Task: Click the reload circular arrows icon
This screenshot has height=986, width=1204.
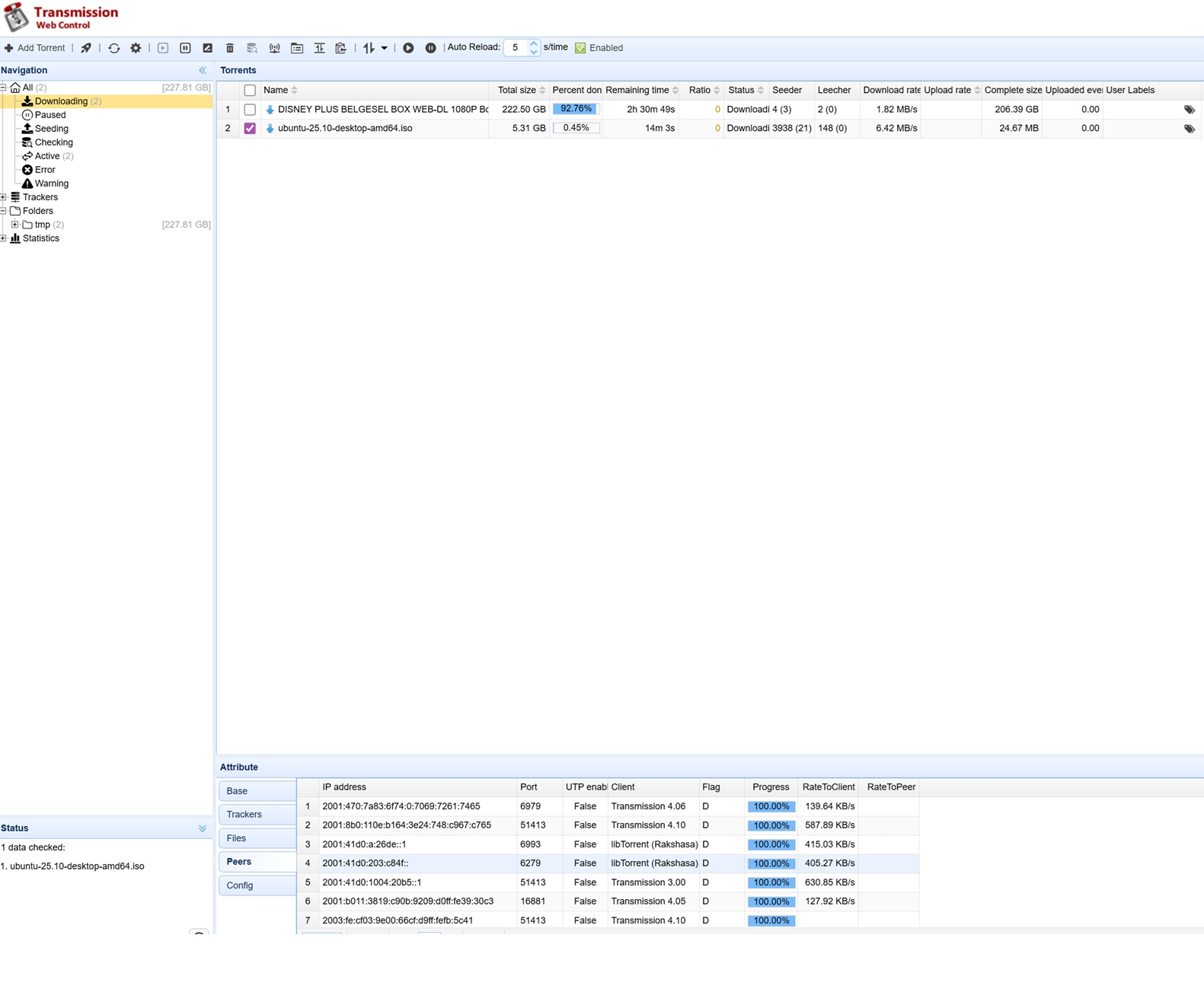Action: [x=114, y=48]
